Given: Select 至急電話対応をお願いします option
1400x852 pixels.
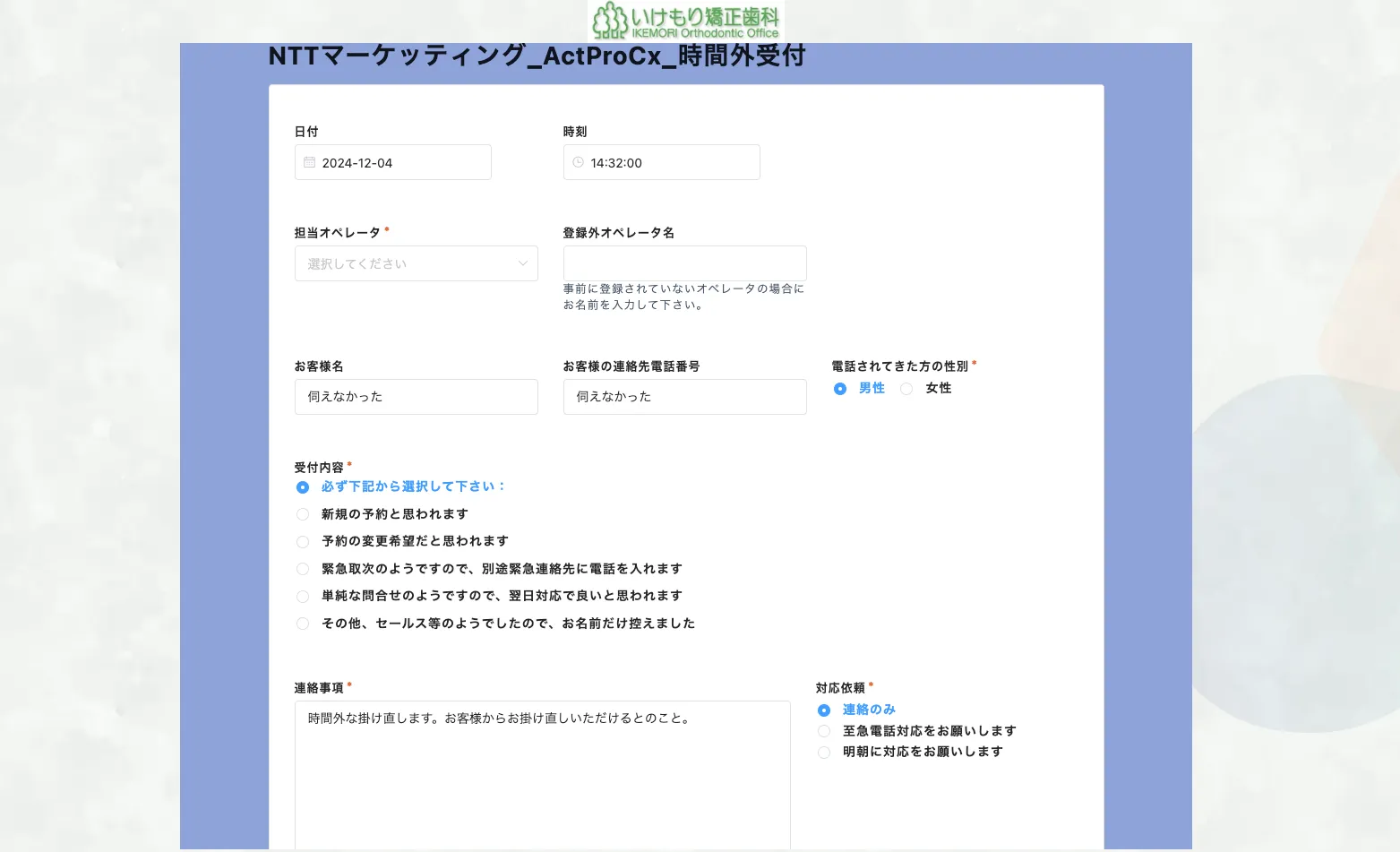Looking at the screenshot, I should click(824, 731).
